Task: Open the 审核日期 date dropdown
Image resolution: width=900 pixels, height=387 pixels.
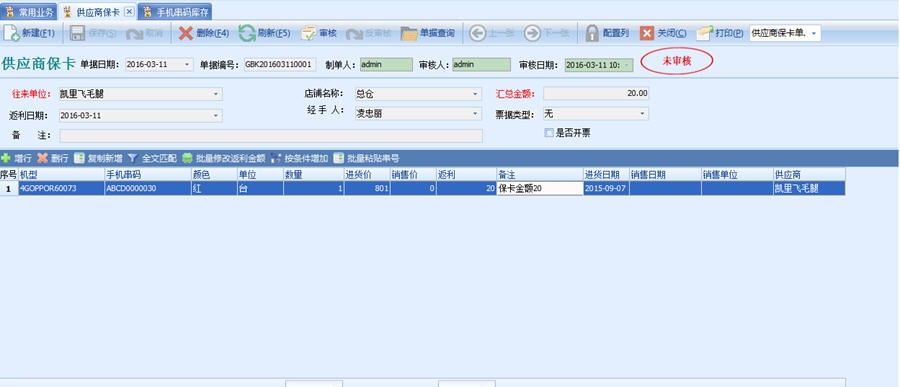Action: click(x=626, y=65)
